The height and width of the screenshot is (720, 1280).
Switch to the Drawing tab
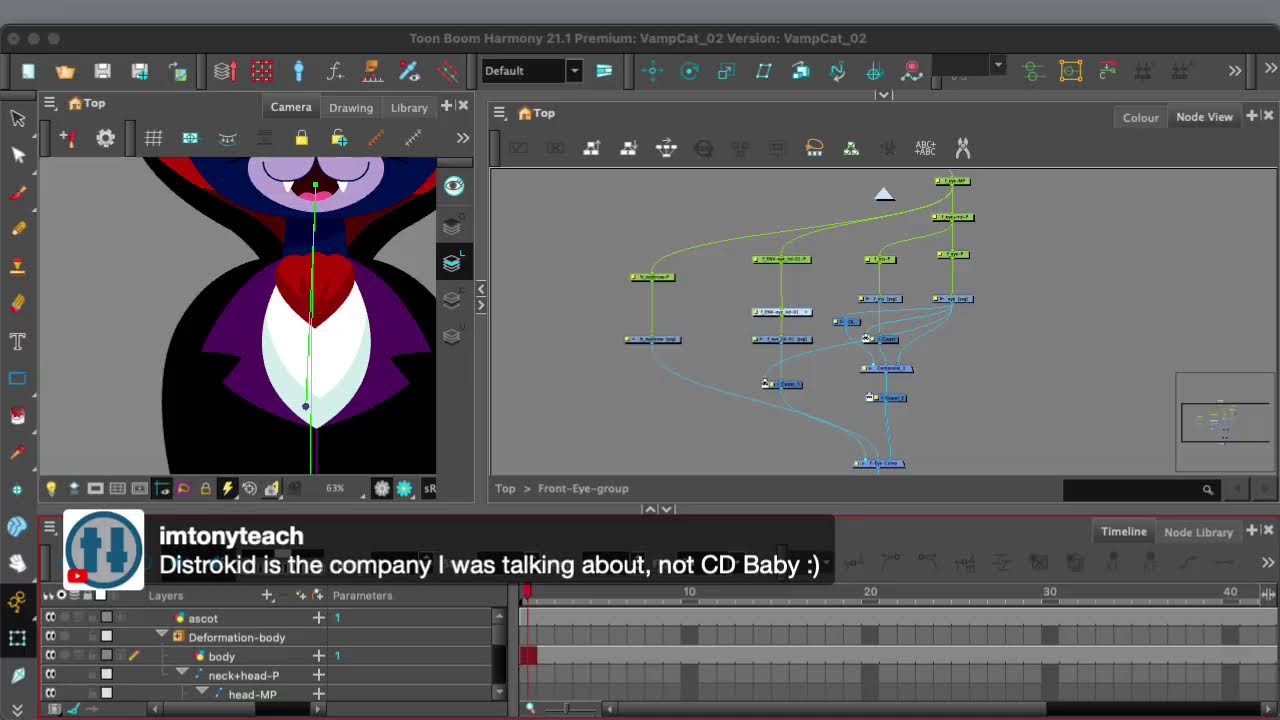coord(351,107)
